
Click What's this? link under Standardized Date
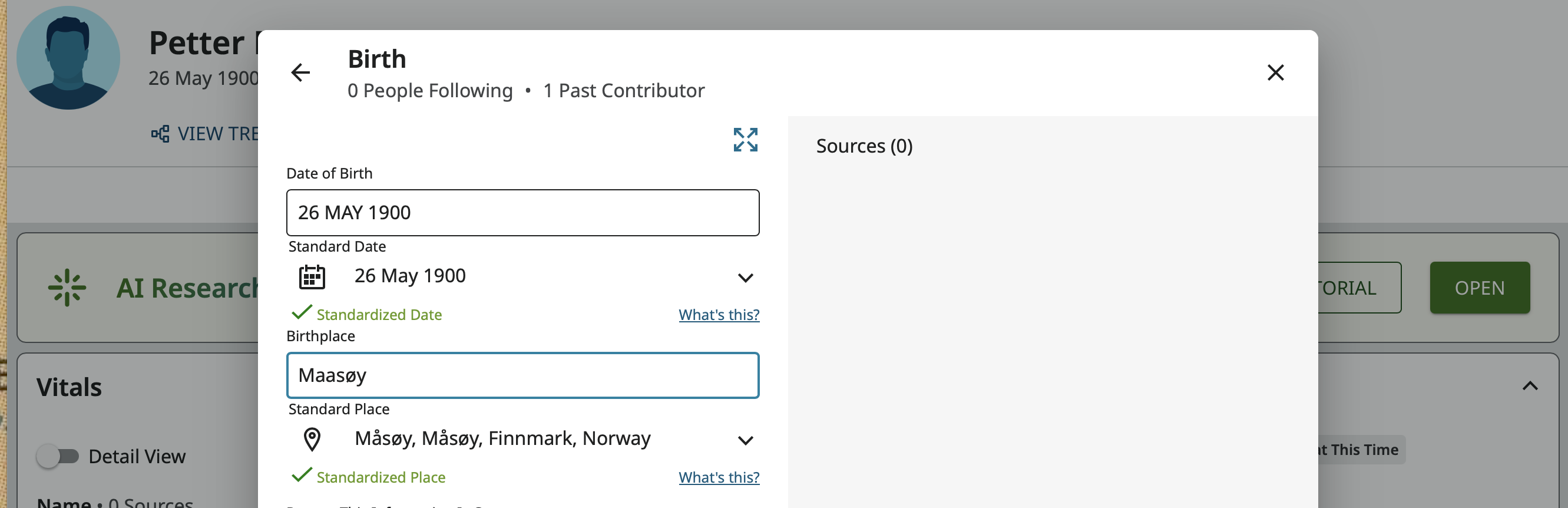click(x=719, y=315)
